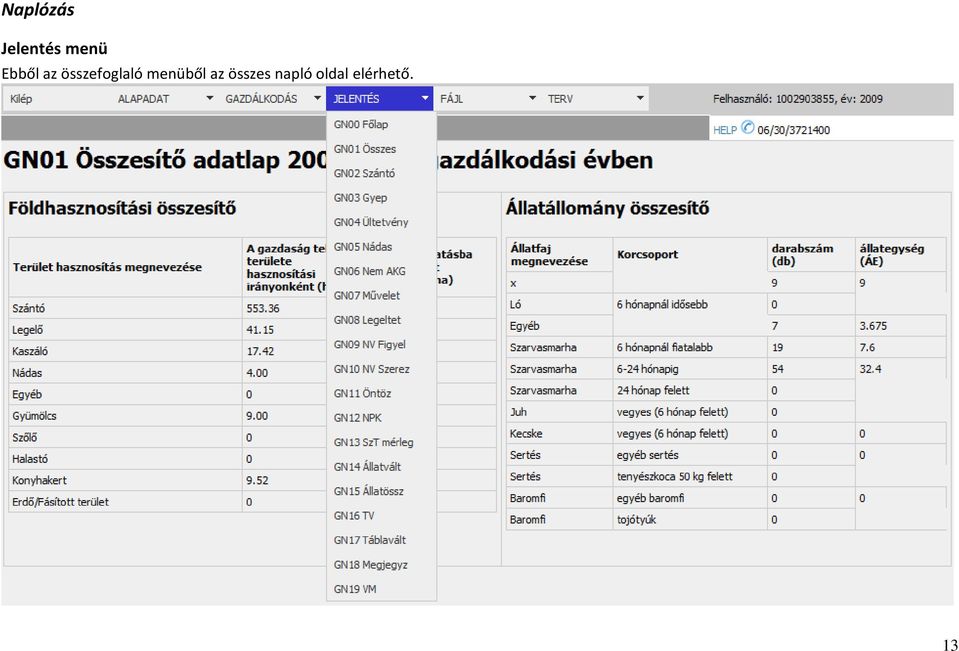Viewport: 959px width, 651px height.
Task: Click the 'egyéb sertés' cell
Action: (x=648, y=455)
